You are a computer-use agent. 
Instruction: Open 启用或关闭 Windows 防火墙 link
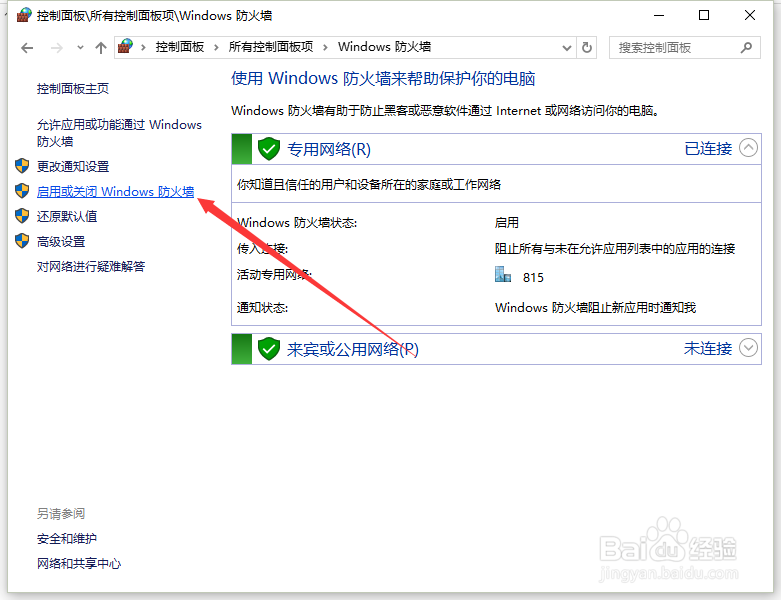click(x=116, y=191)
